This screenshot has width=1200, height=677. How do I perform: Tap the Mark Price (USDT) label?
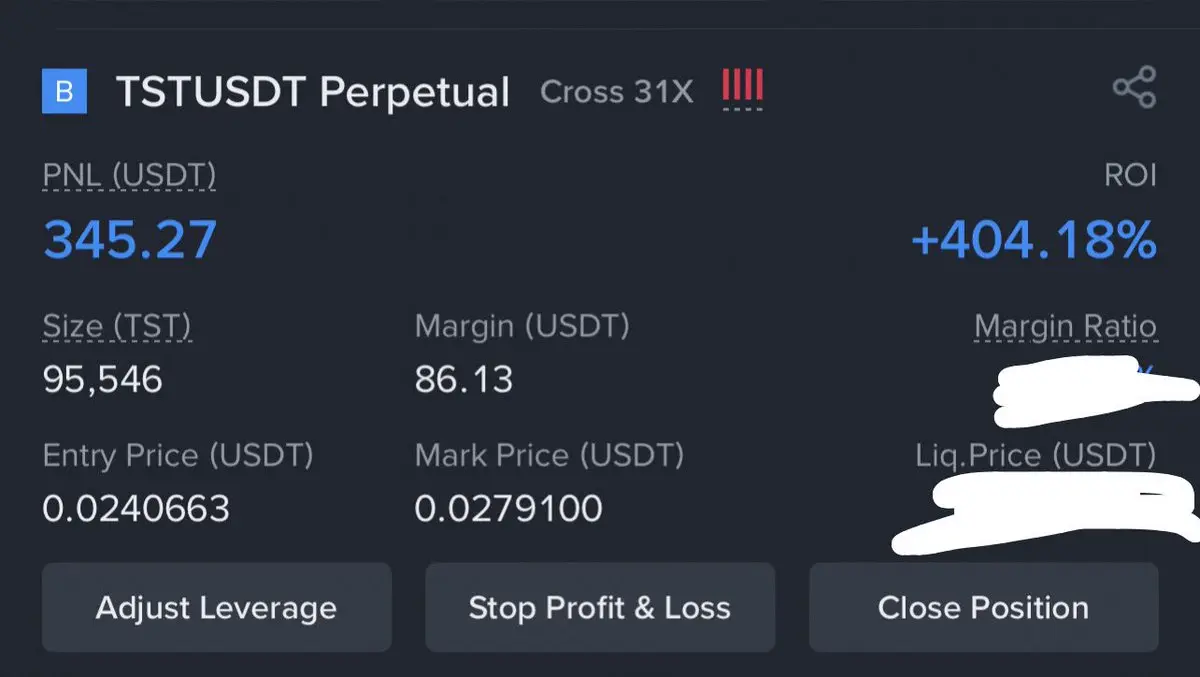pos(550,456)
